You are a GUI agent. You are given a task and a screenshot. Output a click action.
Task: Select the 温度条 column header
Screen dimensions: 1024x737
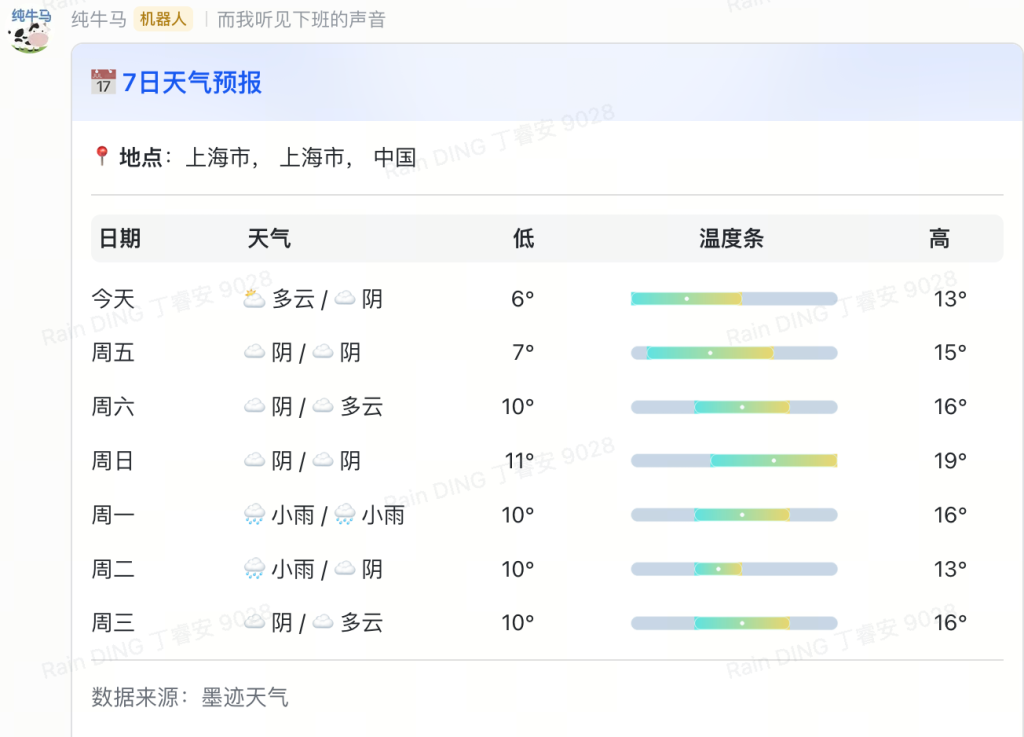731,239
